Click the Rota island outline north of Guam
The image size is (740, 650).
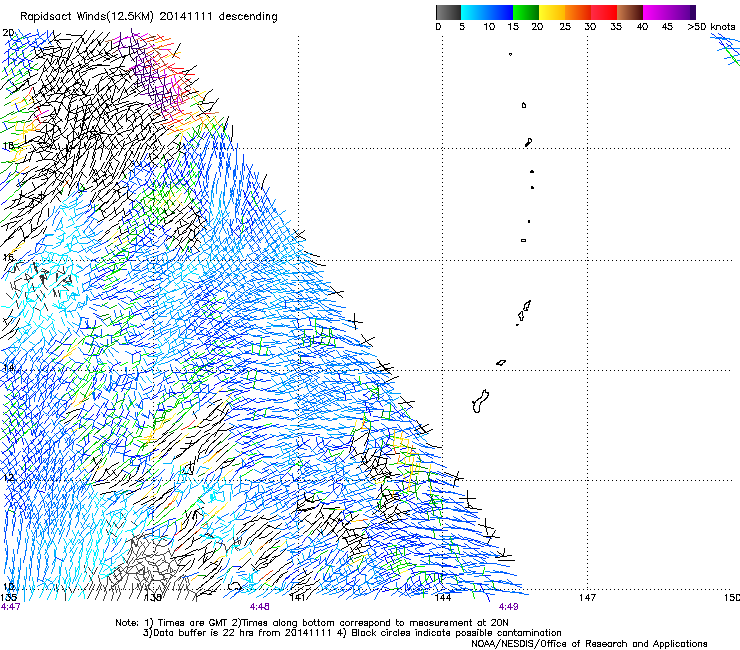coord(501,363)
